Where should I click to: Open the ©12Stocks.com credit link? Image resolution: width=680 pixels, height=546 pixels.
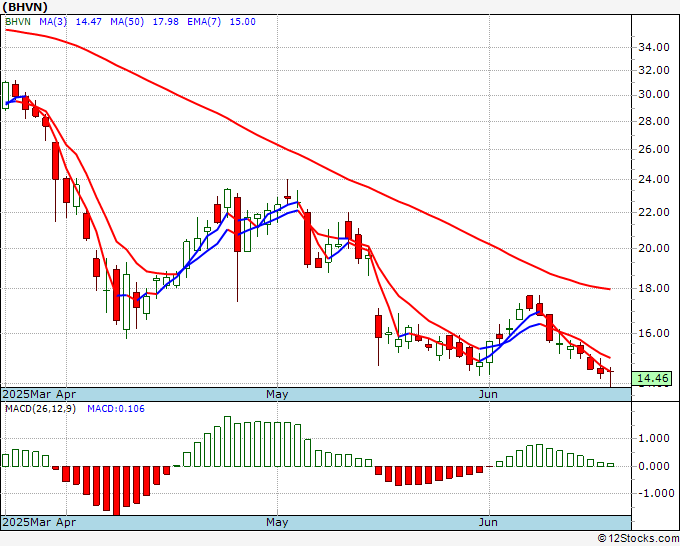pyautogui.click(x=638, y=539)
